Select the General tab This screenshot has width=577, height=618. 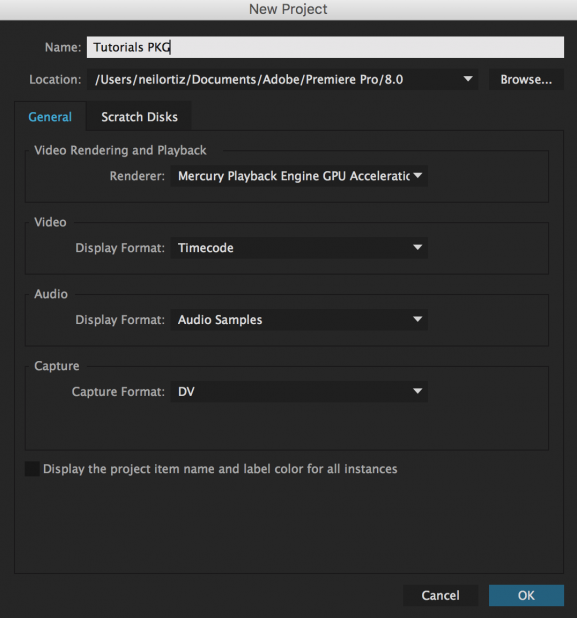[50, 117]
